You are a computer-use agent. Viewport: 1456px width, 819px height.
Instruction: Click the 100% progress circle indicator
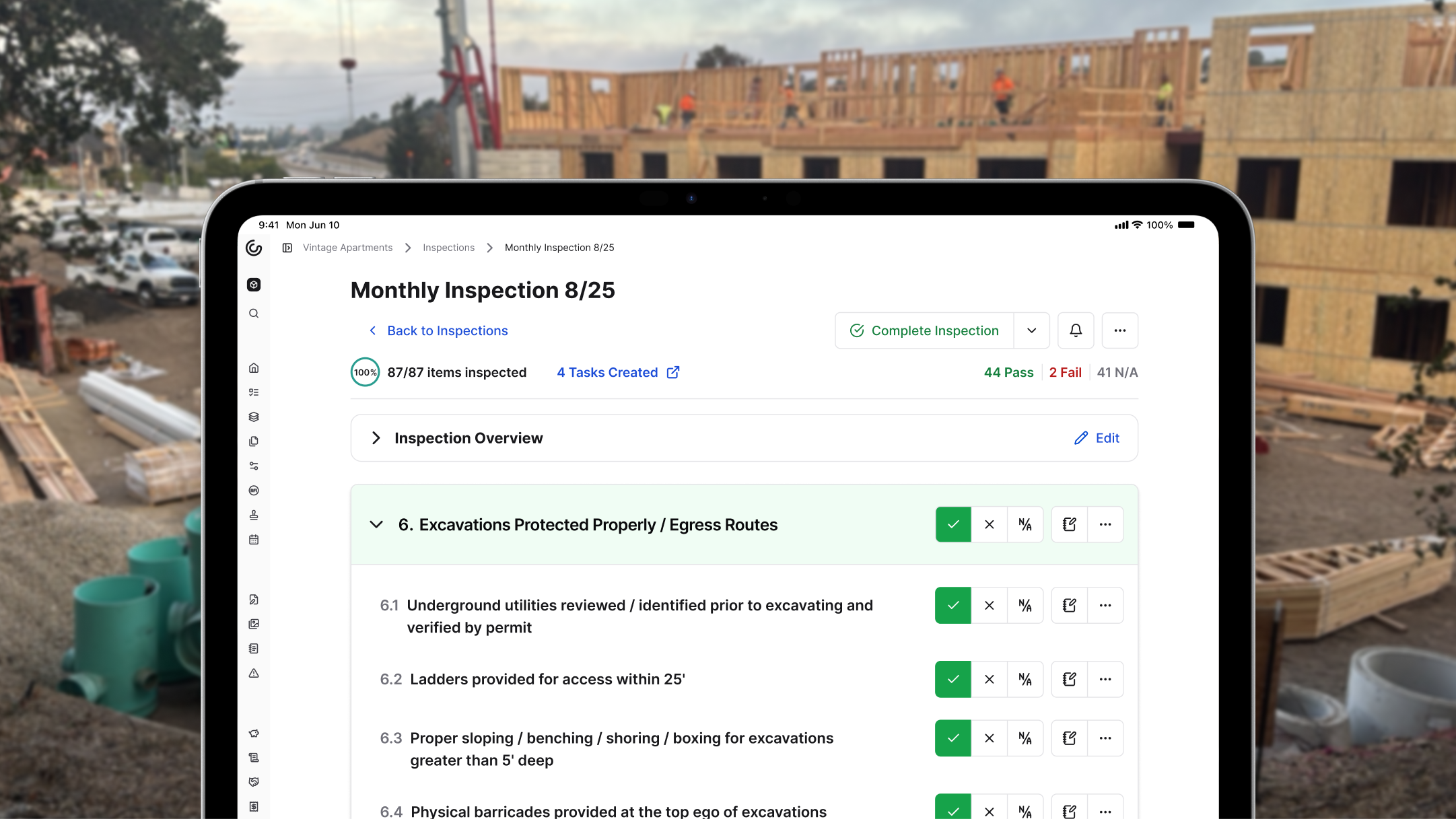[365, 372]
